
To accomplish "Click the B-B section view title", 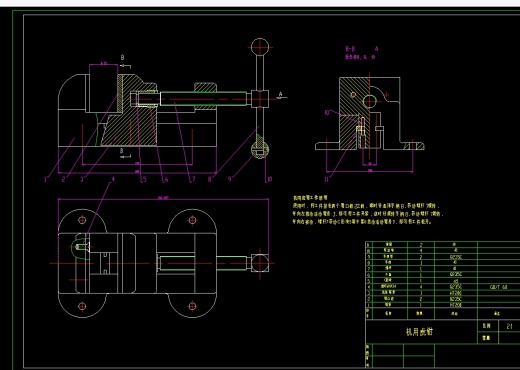I will tap(350, 49).
